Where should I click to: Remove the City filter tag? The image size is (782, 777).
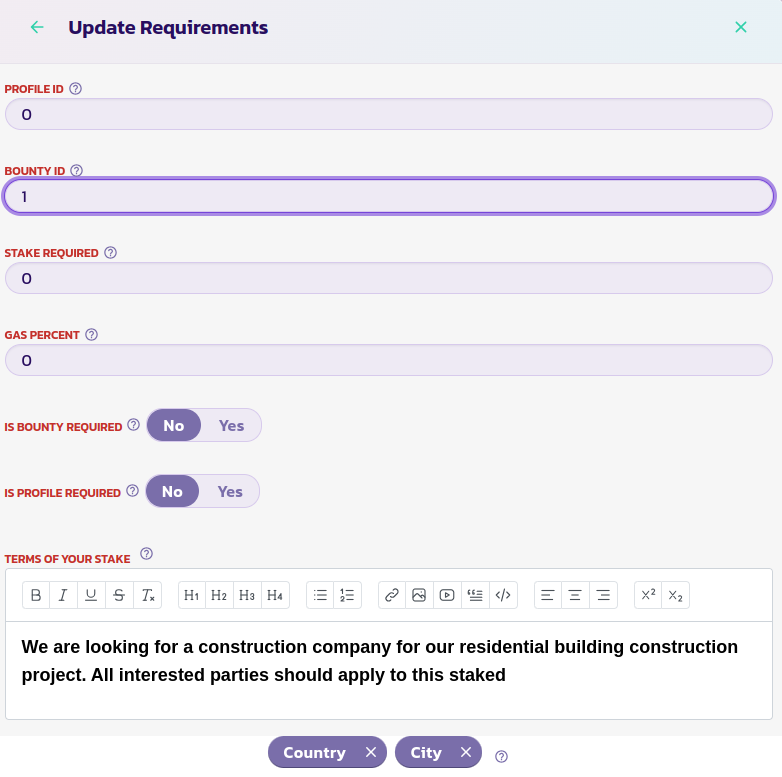(x=466, y=752)
